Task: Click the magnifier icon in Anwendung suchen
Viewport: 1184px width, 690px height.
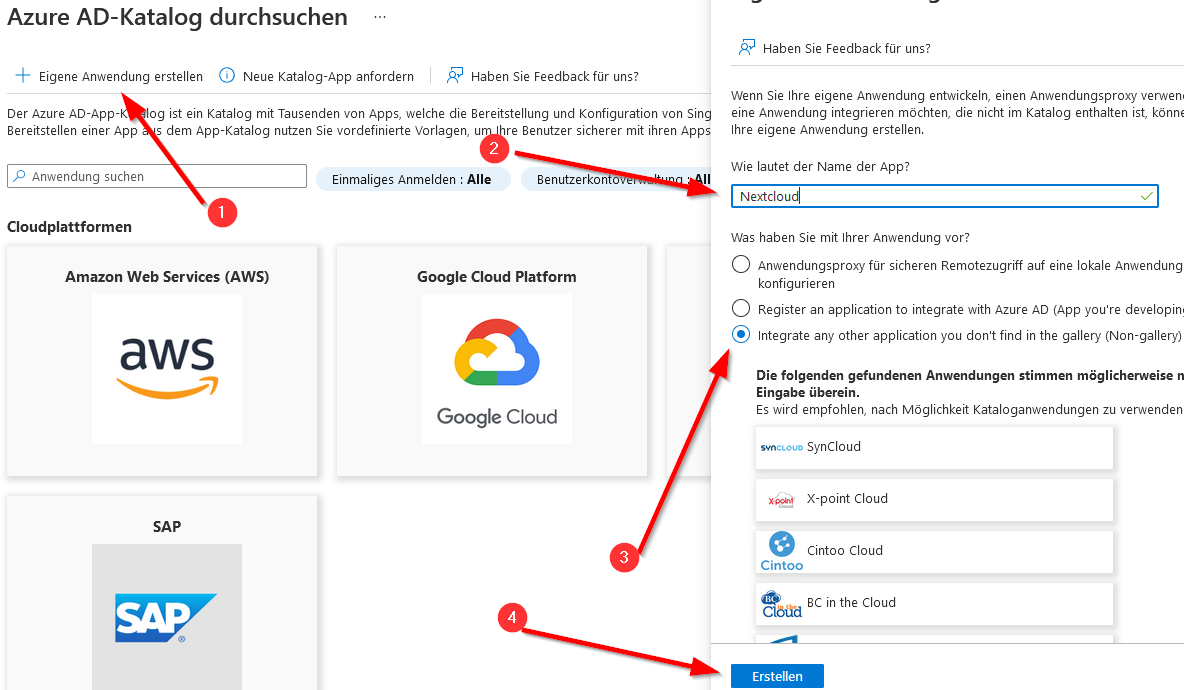Action: point(20,176)
